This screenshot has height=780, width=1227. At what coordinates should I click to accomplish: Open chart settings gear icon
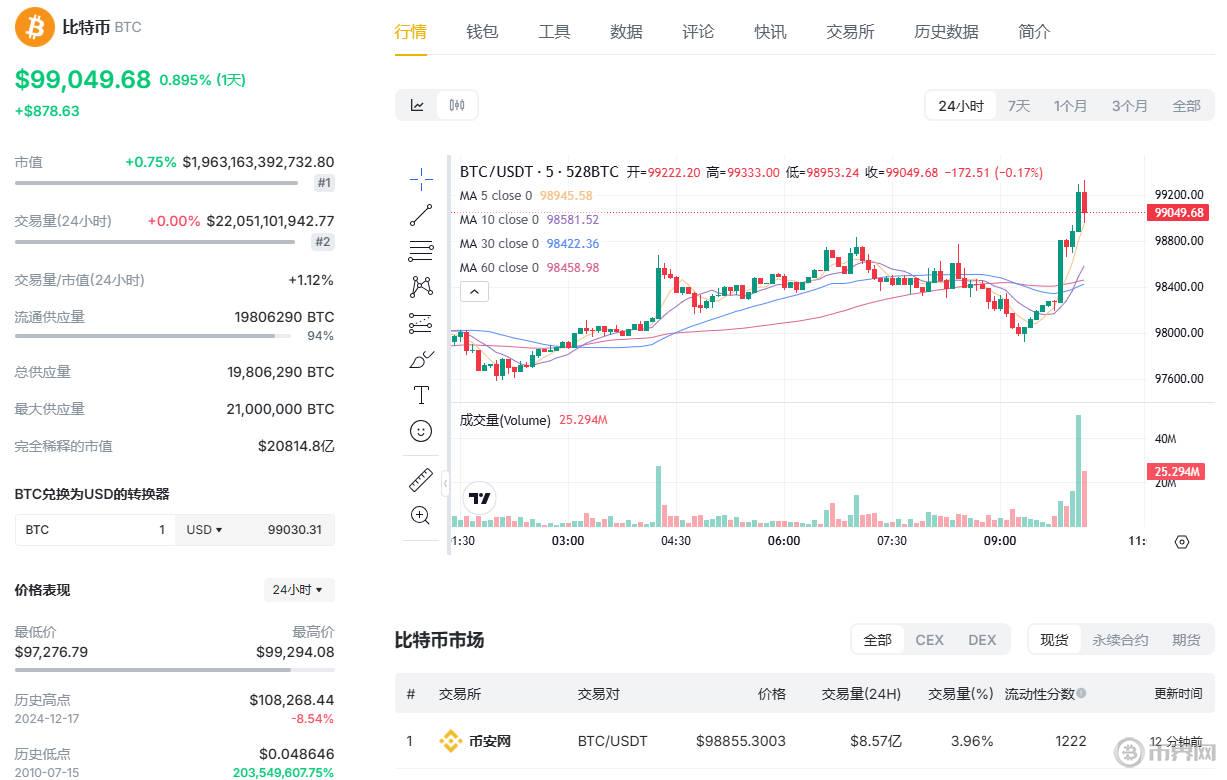pyautogui.click(x=1182, y=542)
